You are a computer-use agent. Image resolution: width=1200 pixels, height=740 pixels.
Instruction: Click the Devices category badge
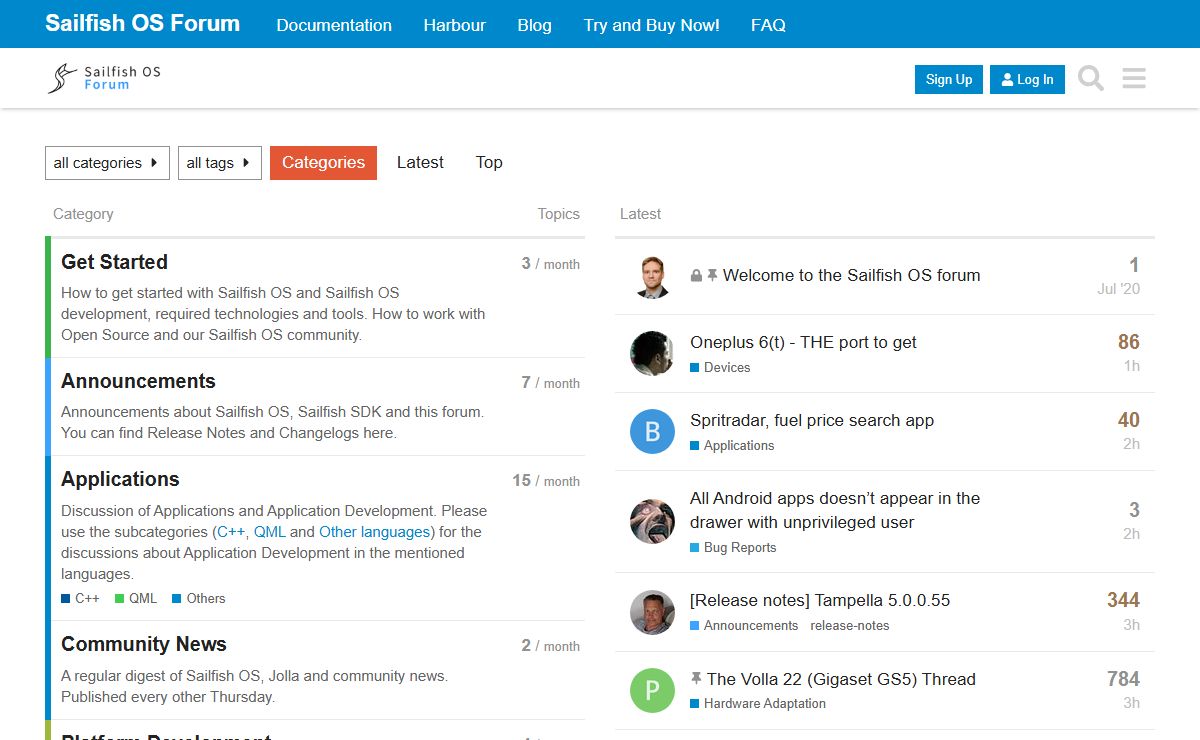pyautogui.click(x=720, y=368)
